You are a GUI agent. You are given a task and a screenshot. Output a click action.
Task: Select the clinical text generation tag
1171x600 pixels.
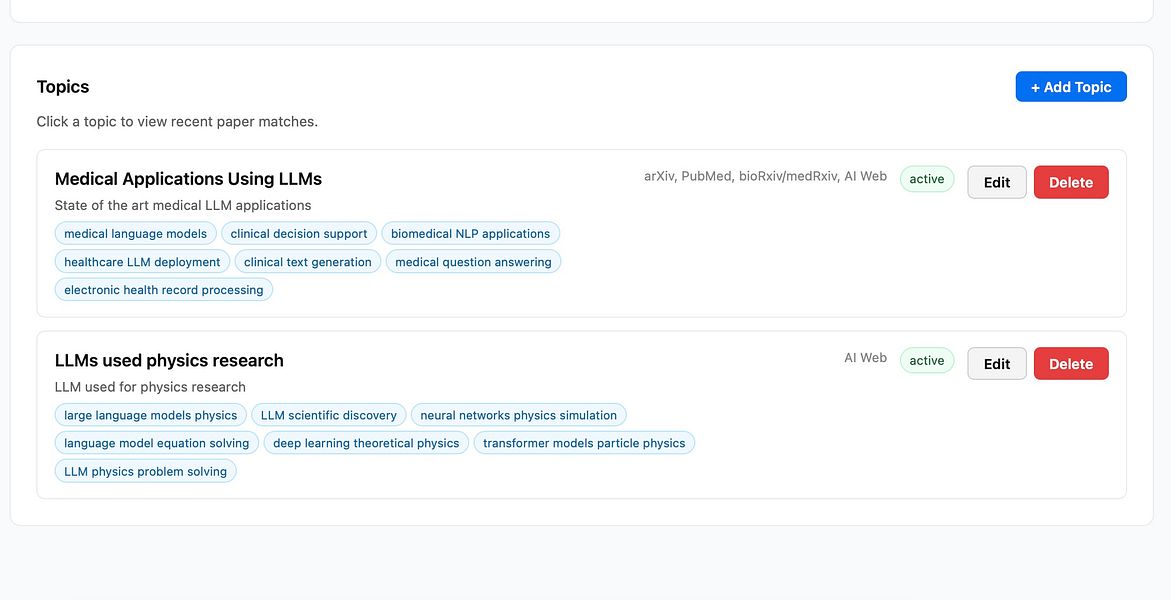click(x=308, y=262)
